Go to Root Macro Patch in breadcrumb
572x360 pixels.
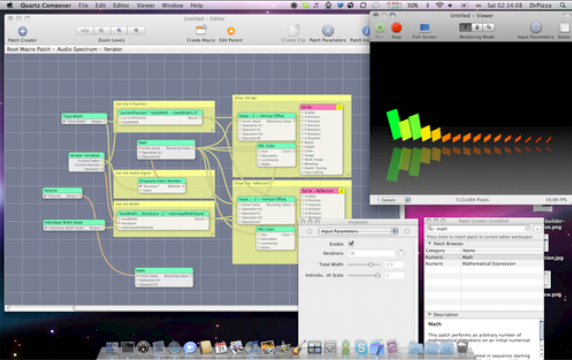(x=28, y=49)
